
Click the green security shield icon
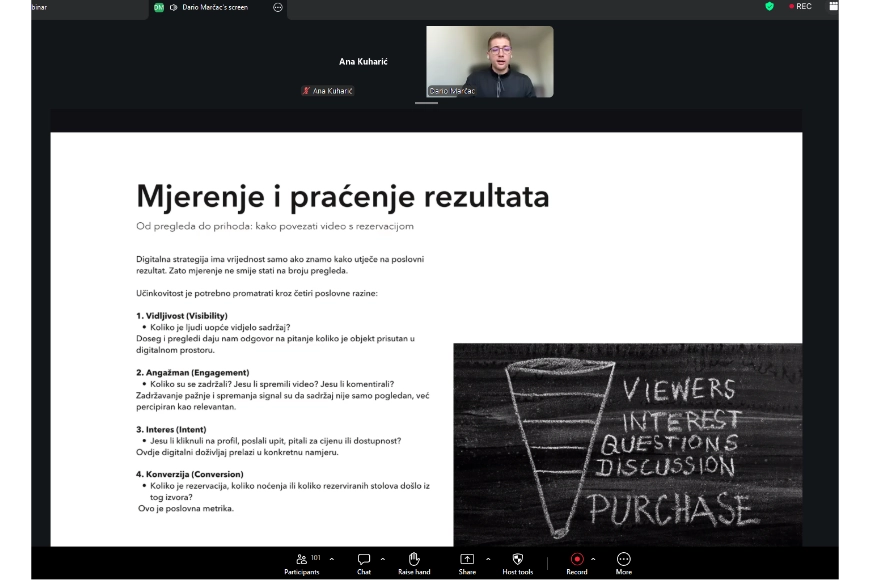click(769, 7)
